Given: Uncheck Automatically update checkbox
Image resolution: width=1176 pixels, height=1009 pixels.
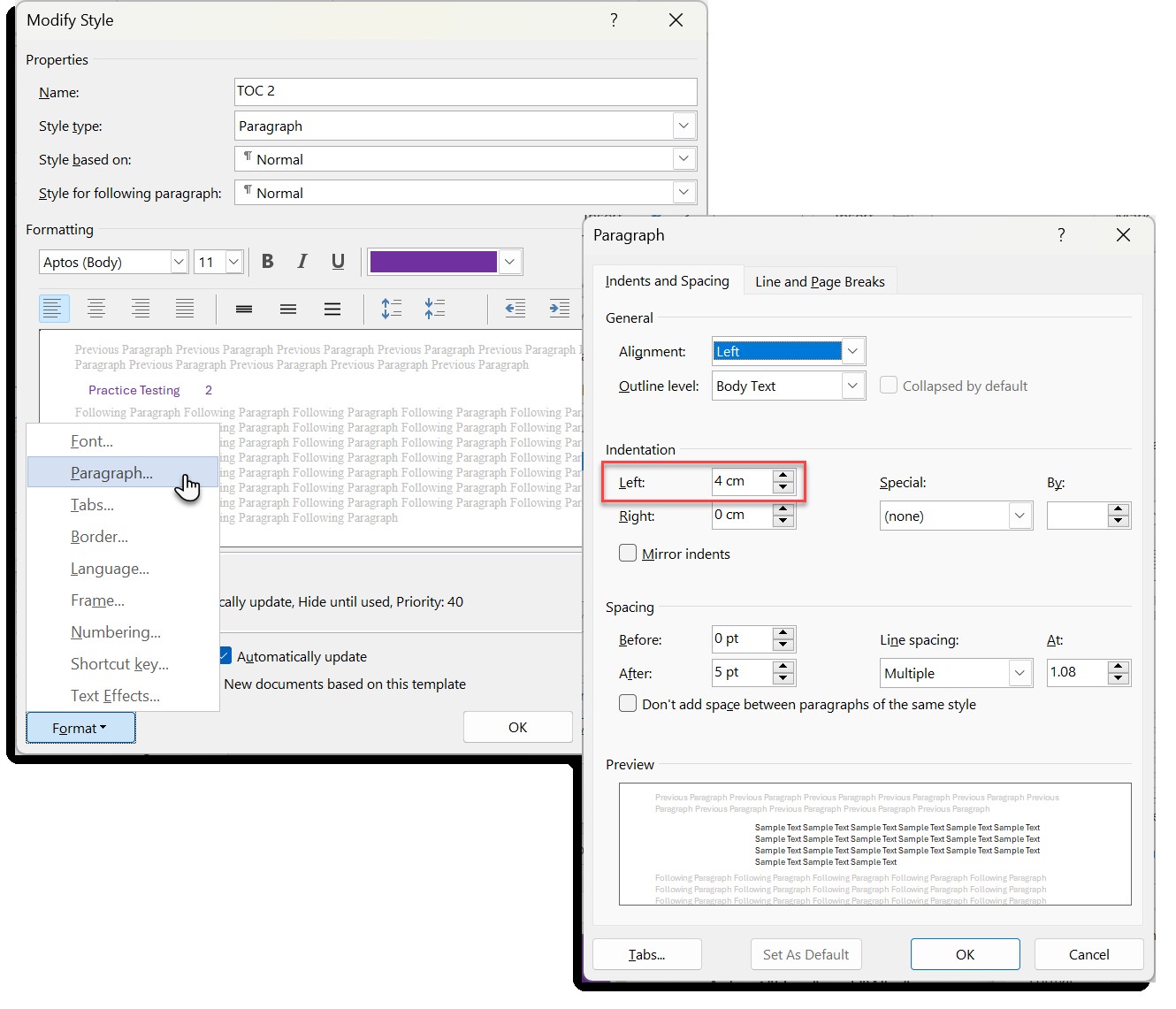Looking at the screenshot, I should (x=226, y=656).
